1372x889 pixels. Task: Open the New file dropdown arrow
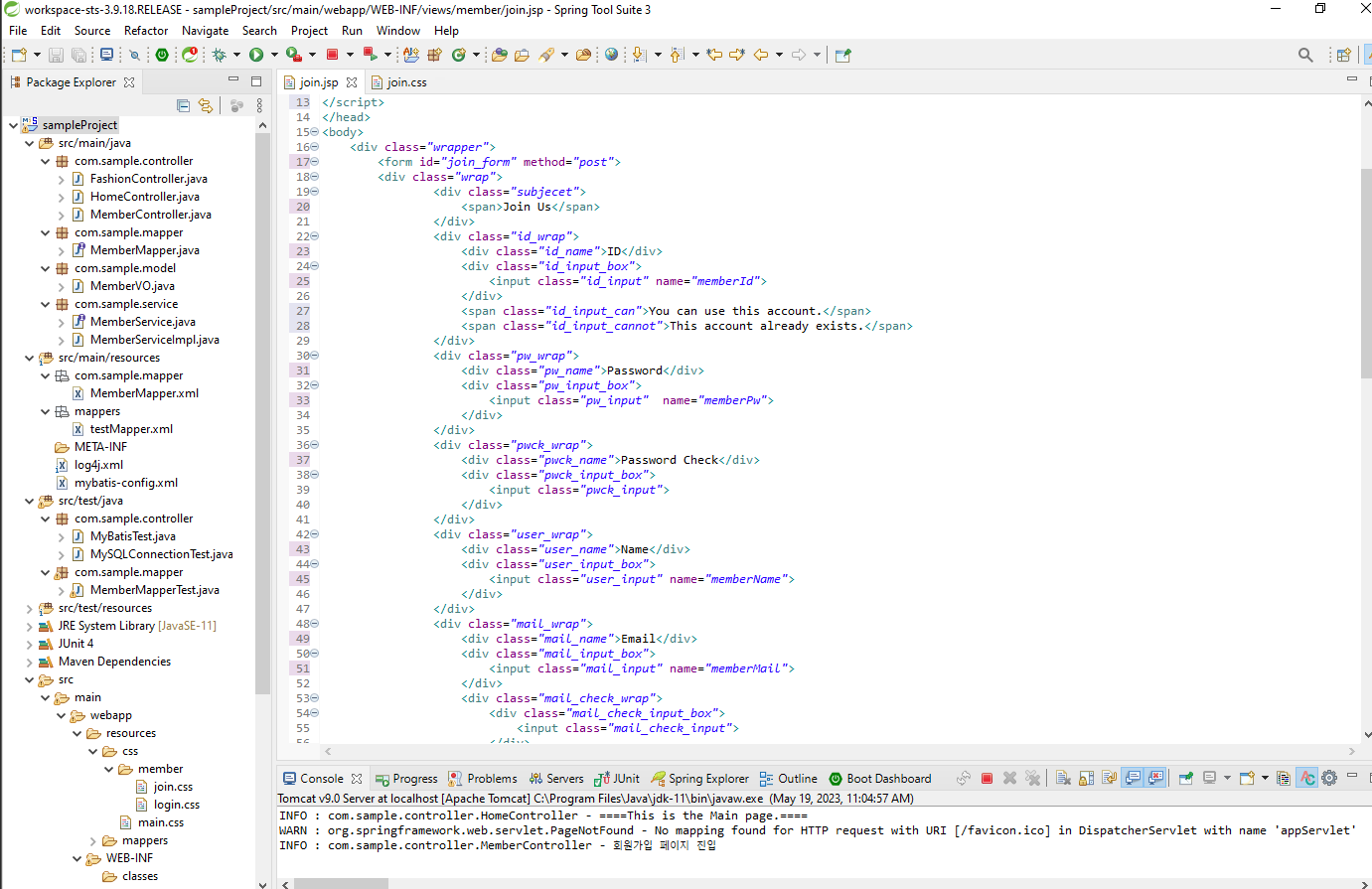(x=37, y=55)
